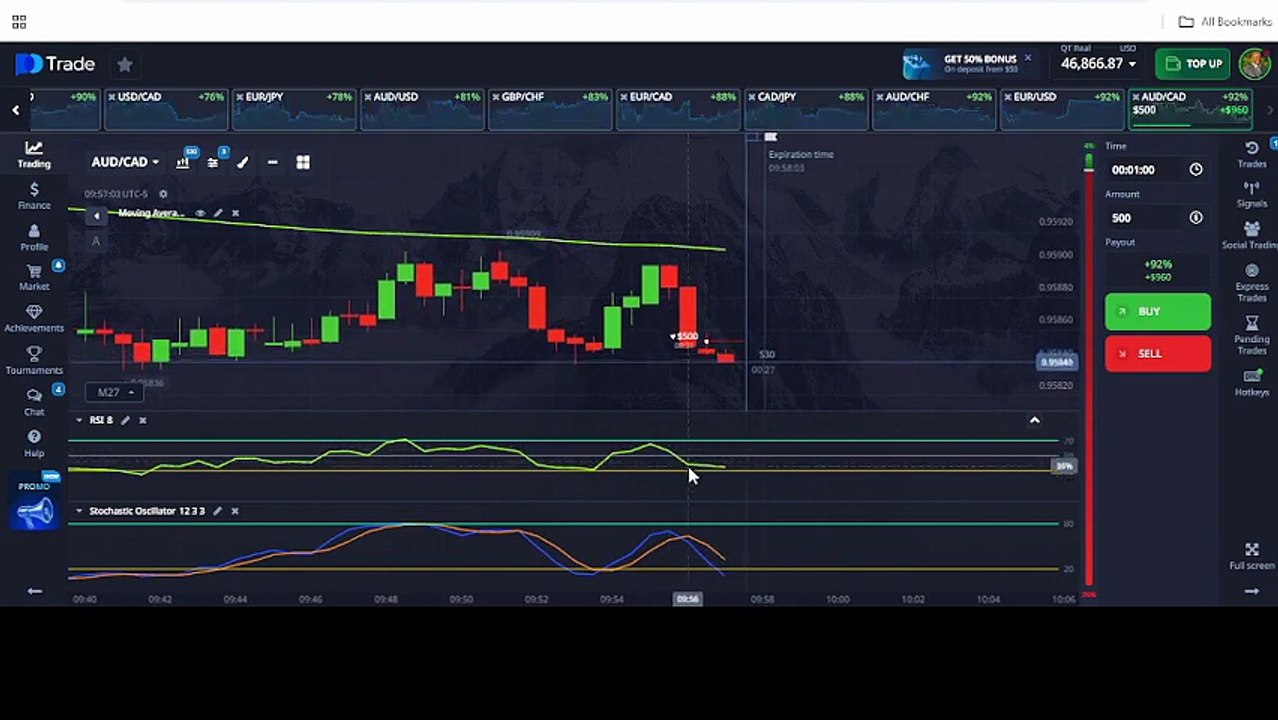
Task: Open browser apps grid icon
Action: [19, 22]
